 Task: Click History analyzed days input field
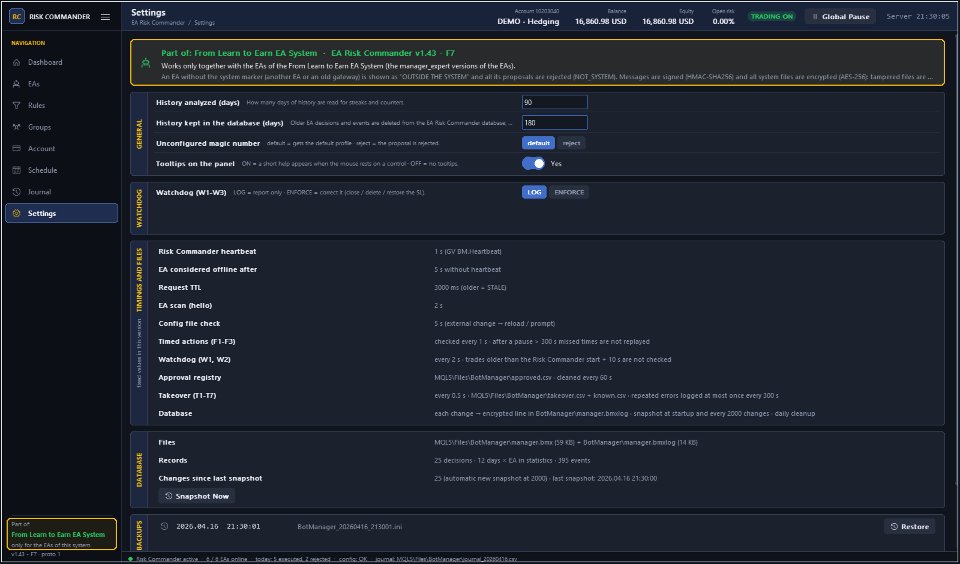tap(555, 102)
